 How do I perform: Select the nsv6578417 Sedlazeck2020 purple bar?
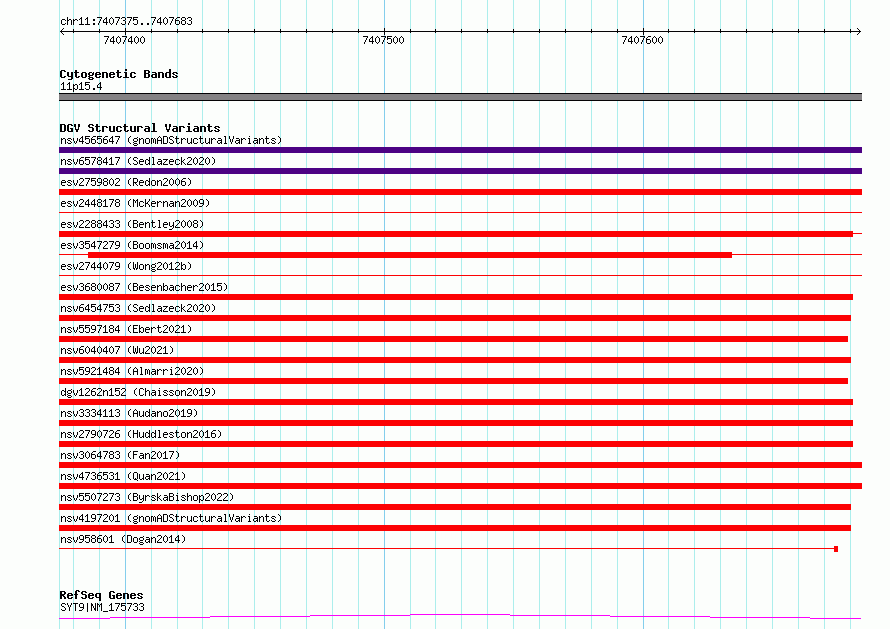(460, 171)
